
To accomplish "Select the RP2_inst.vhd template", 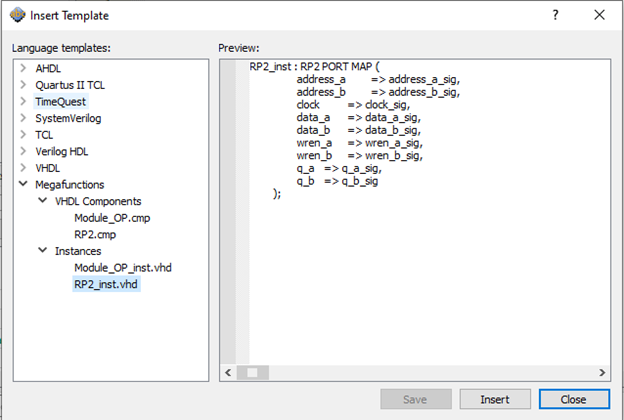I will (x=107, y=285).
